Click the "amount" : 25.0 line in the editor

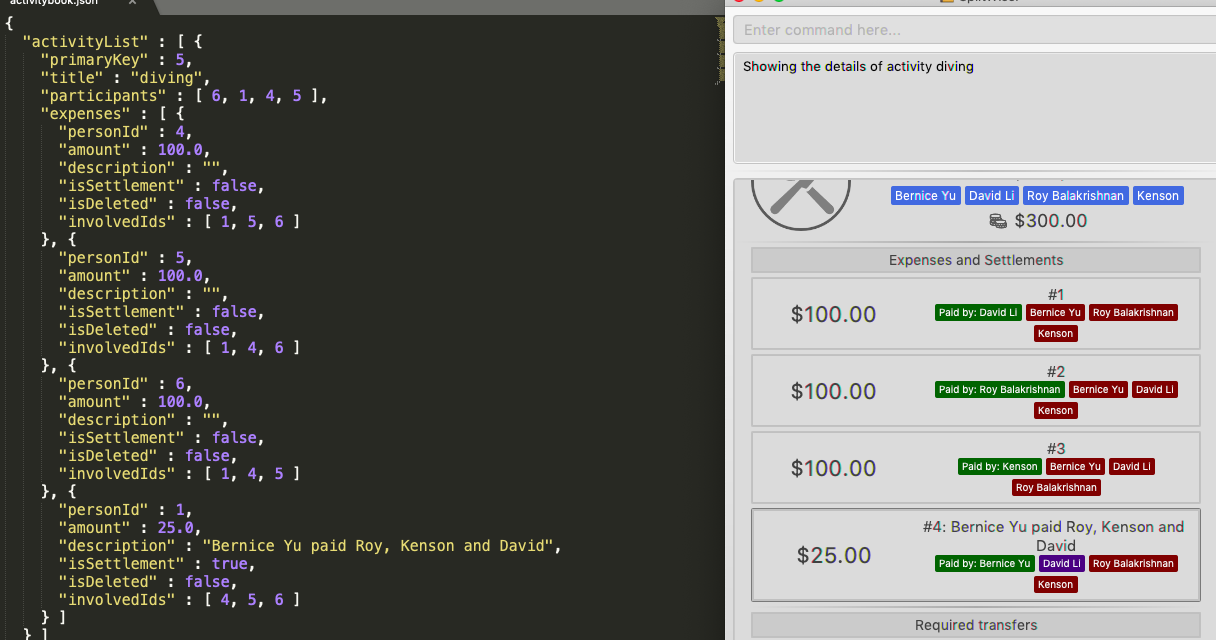[130, 528]
